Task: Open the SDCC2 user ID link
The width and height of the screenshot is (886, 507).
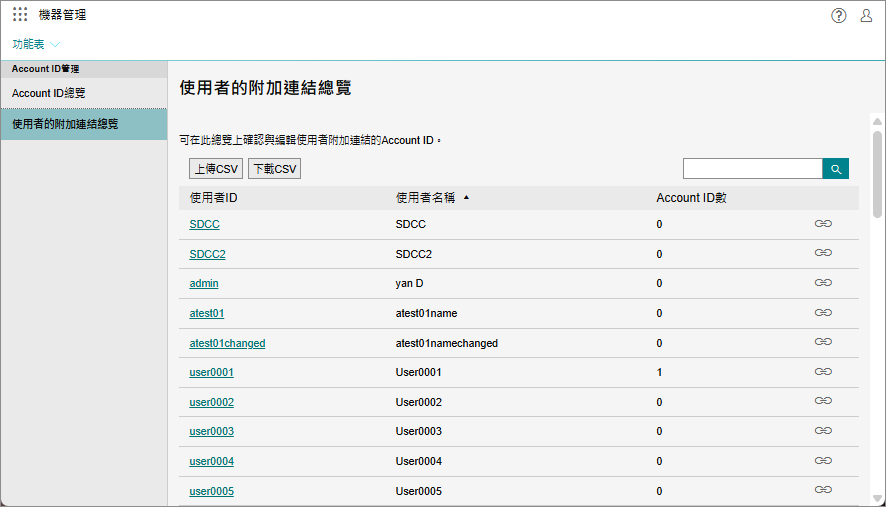Action: pyautogui.click(x=207, y=254)
